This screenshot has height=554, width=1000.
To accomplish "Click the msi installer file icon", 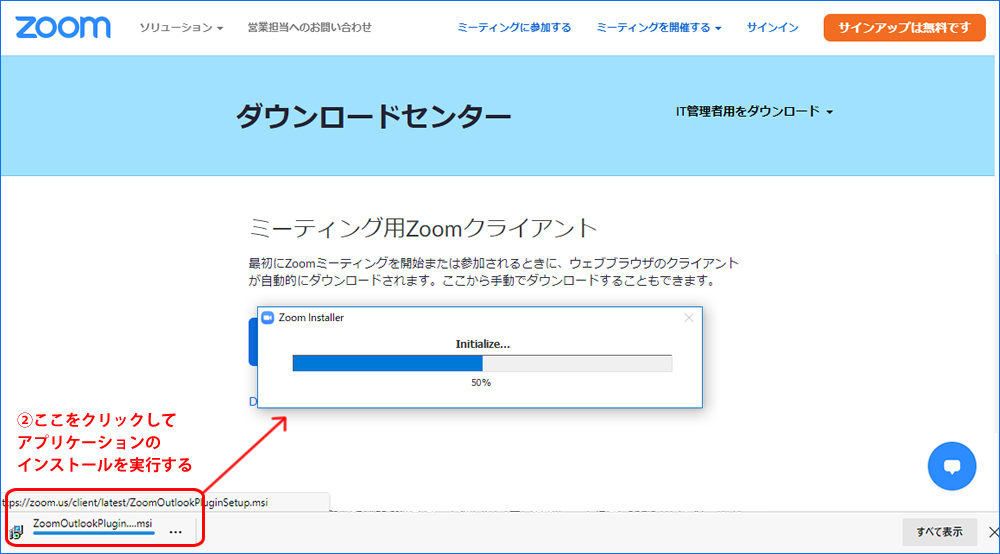I will pos(17,532).
